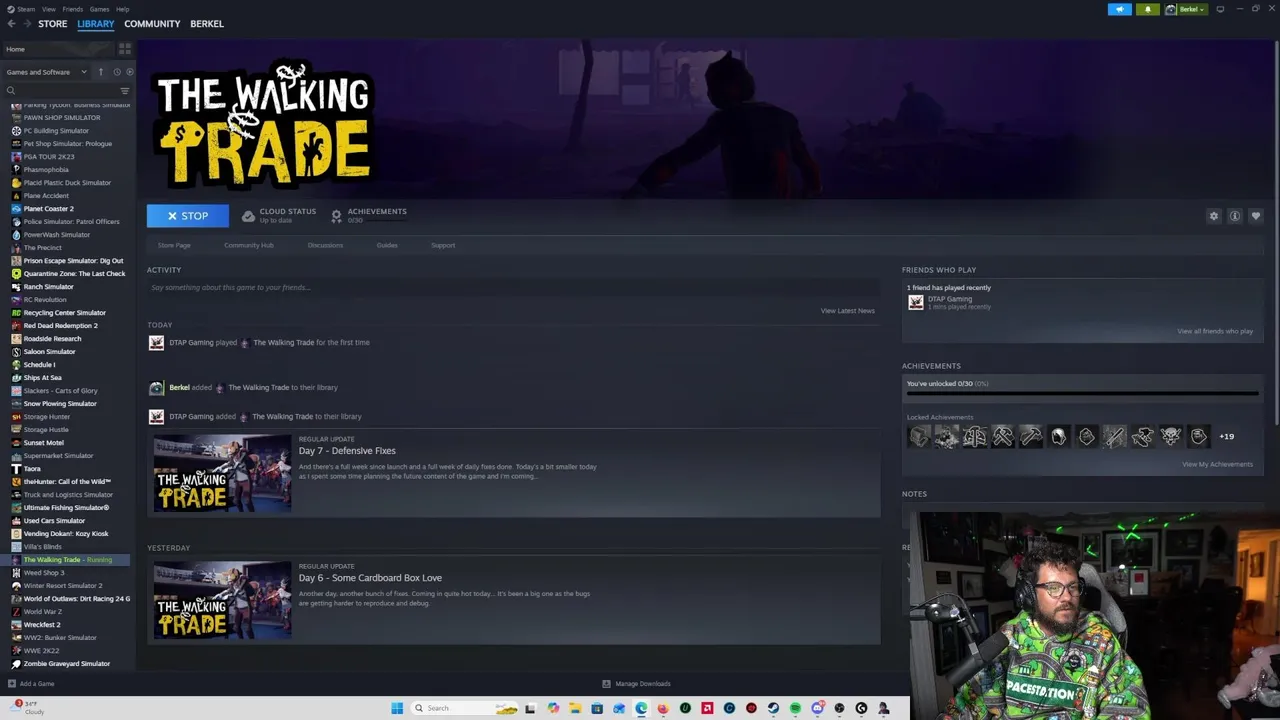Open advanced library filter options
The image size is (1280, 720).
(x=125, y=91)
